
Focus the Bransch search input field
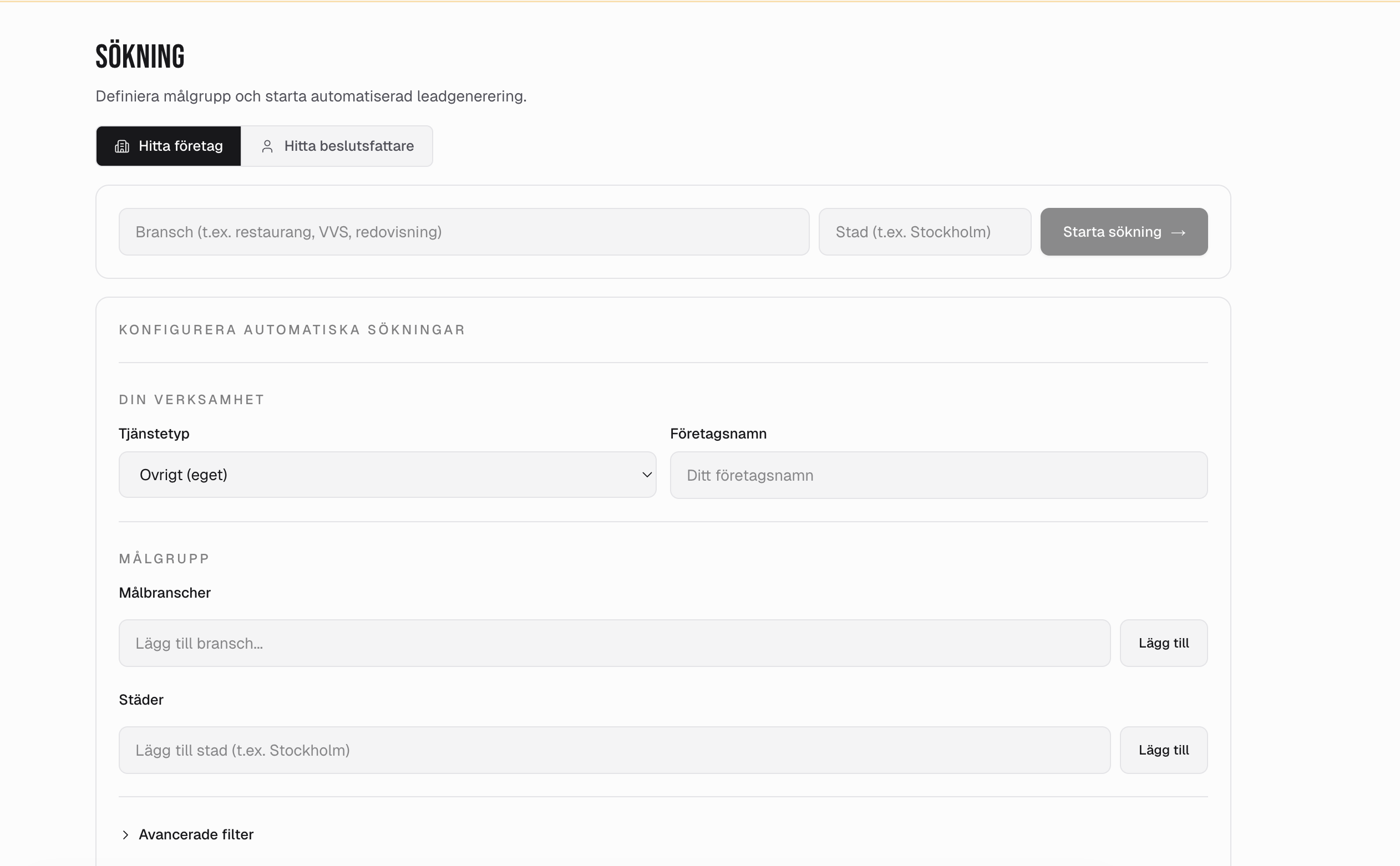(x=463, y=232)
